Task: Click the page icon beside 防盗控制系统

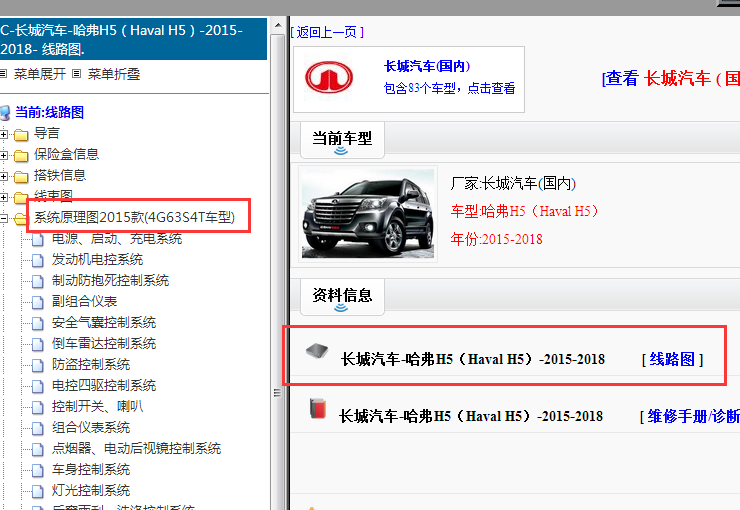Action: point(38,366)
